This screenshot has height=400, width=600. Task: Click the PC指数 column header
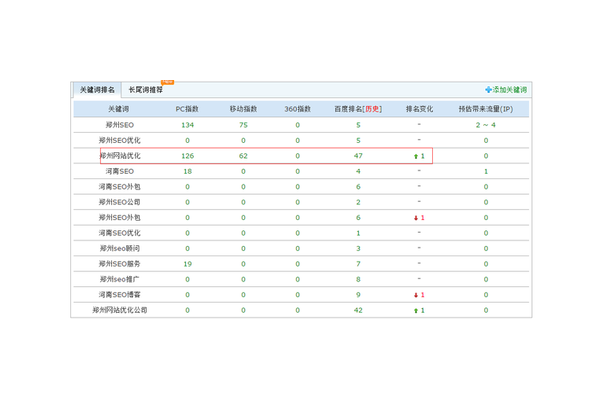[187, 109]
